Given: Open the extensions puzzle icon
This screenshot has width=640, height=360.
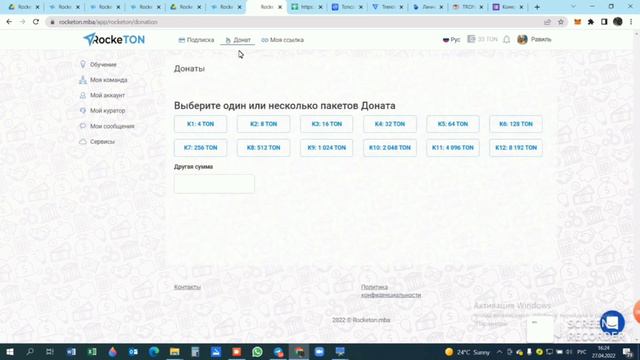Looking at the screenshot, I should click(591, 22).
